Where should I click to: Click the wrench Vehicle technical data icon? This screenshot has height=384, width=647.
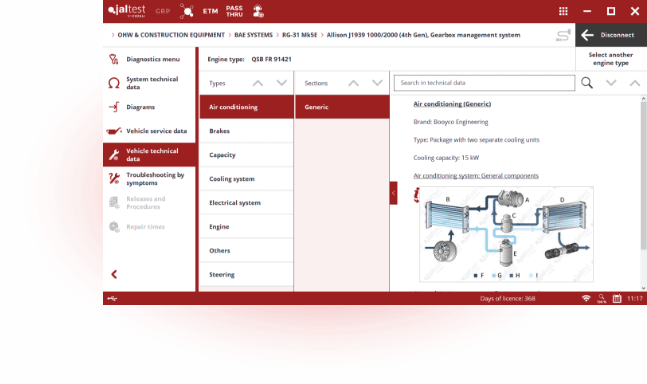(114, 155)
